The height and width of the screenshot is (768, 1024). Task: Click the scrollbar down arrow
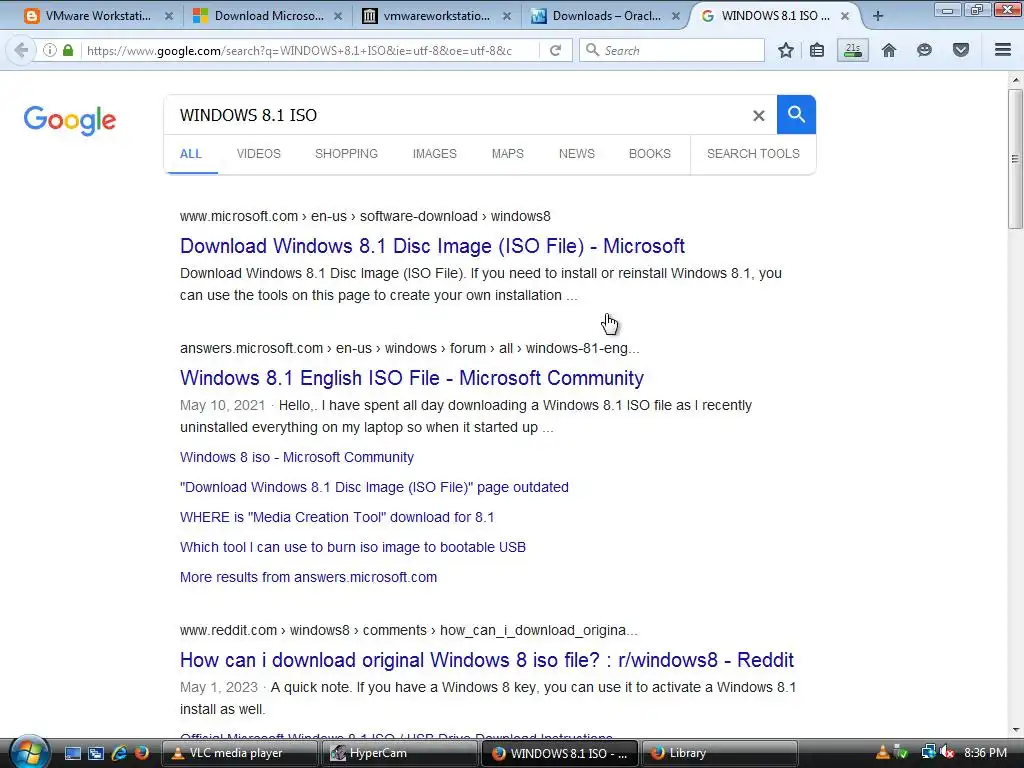click(1015, 729)
